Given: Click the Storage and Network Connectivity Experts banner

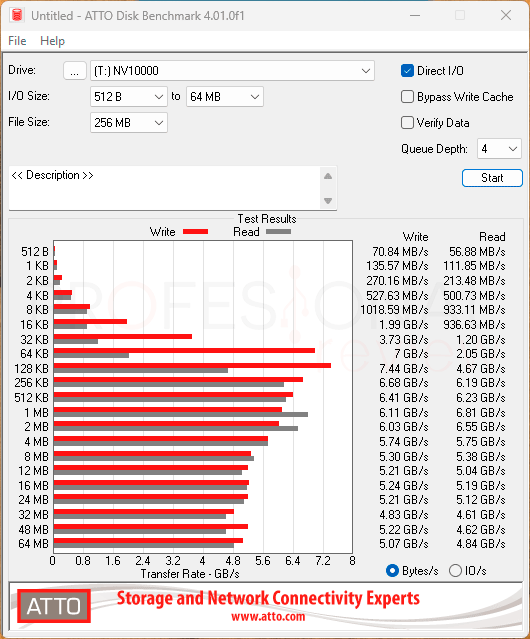Looking at the screenshot, I should point(268,599).
